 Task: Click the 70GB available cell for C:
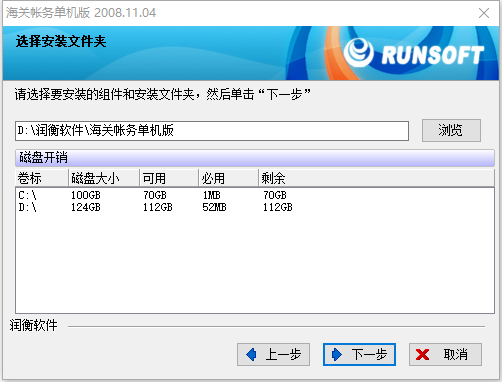(155, 195)
